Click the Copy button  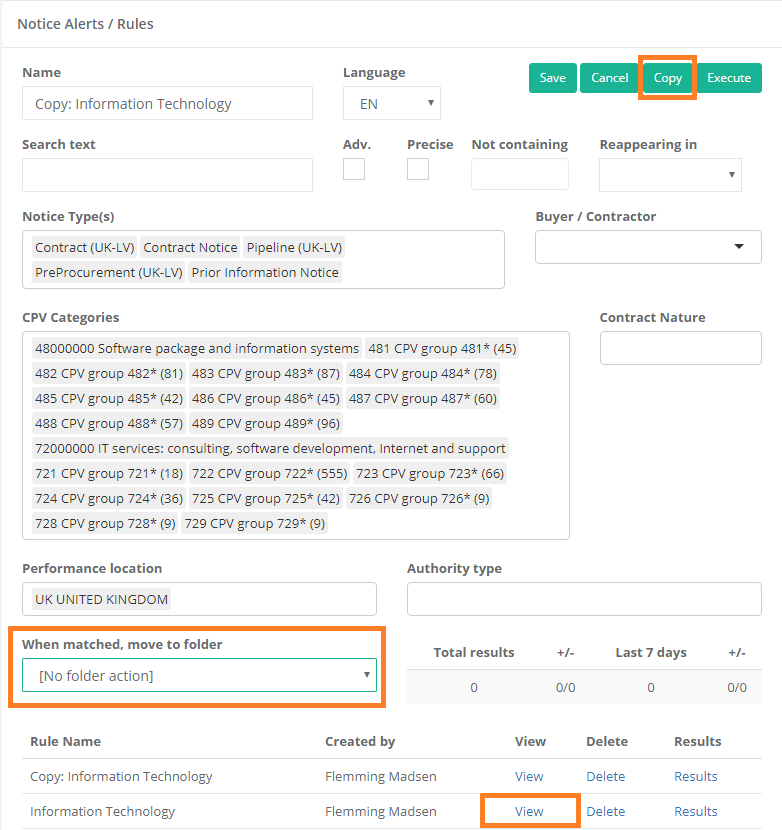pyautogui.click(x=667, y=78)
